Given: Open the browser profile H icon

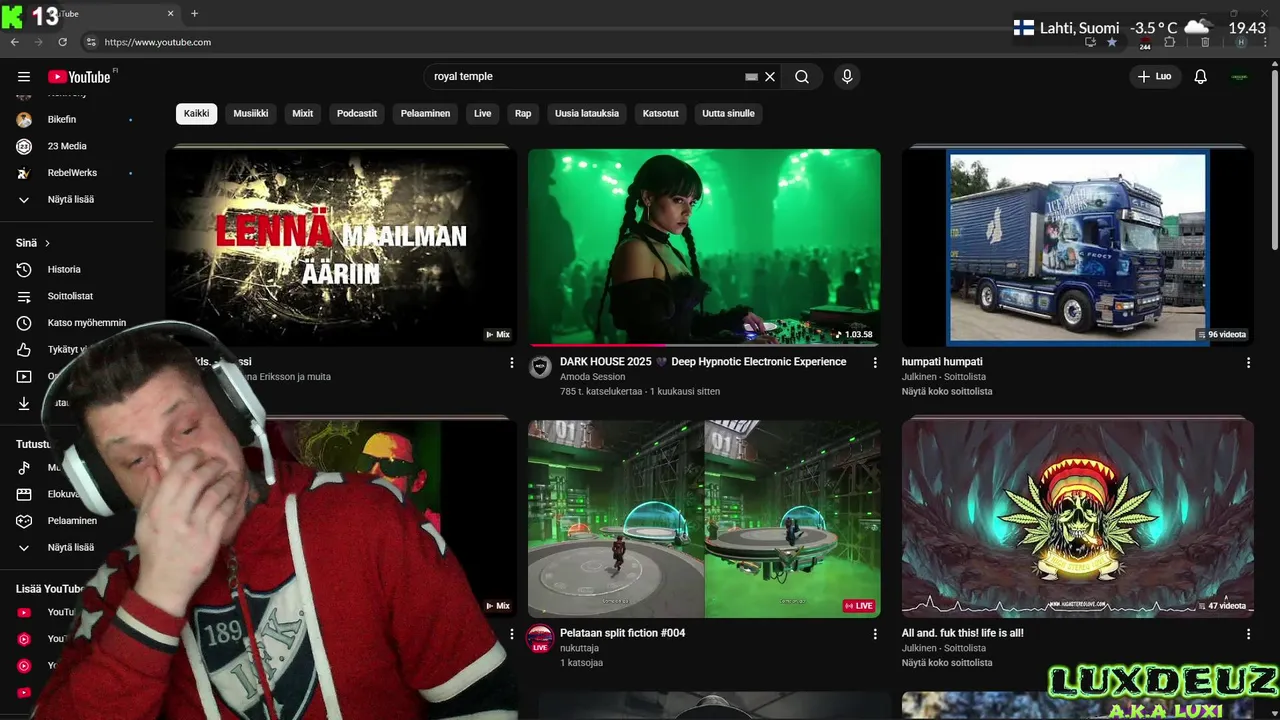Looking at the screenshot, I should (1241, 42).
